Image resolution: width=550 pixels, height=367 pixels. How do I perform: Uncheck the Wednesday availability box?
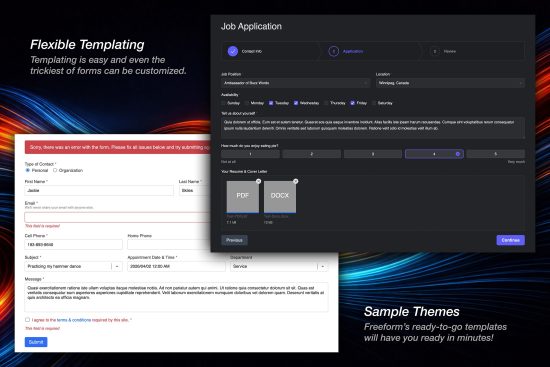coord(296,103)
